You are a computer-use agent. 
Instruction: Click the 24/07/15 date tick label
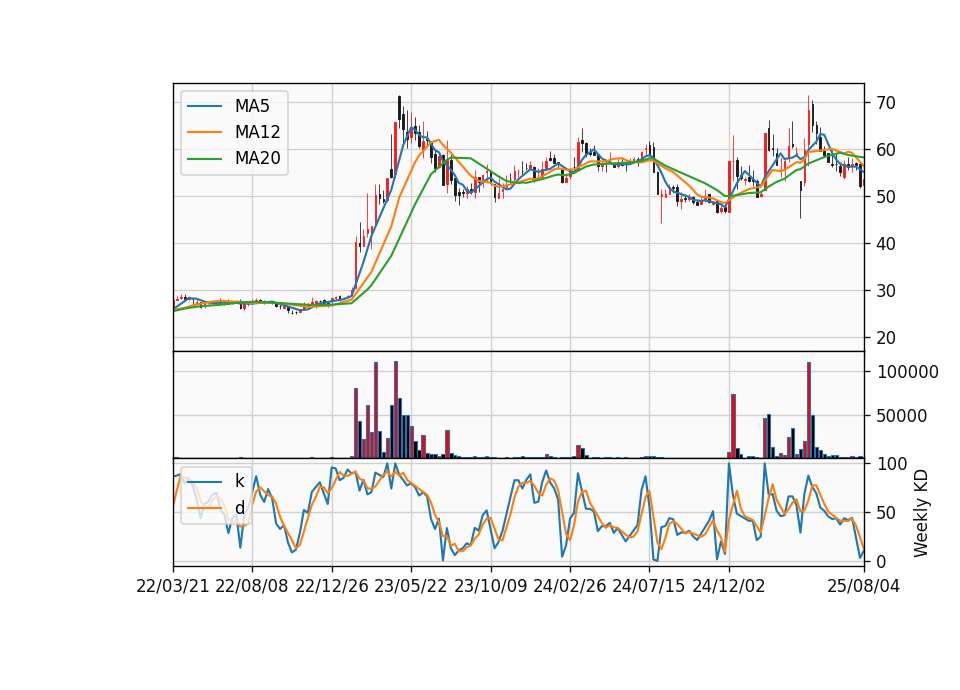[649, 586]
